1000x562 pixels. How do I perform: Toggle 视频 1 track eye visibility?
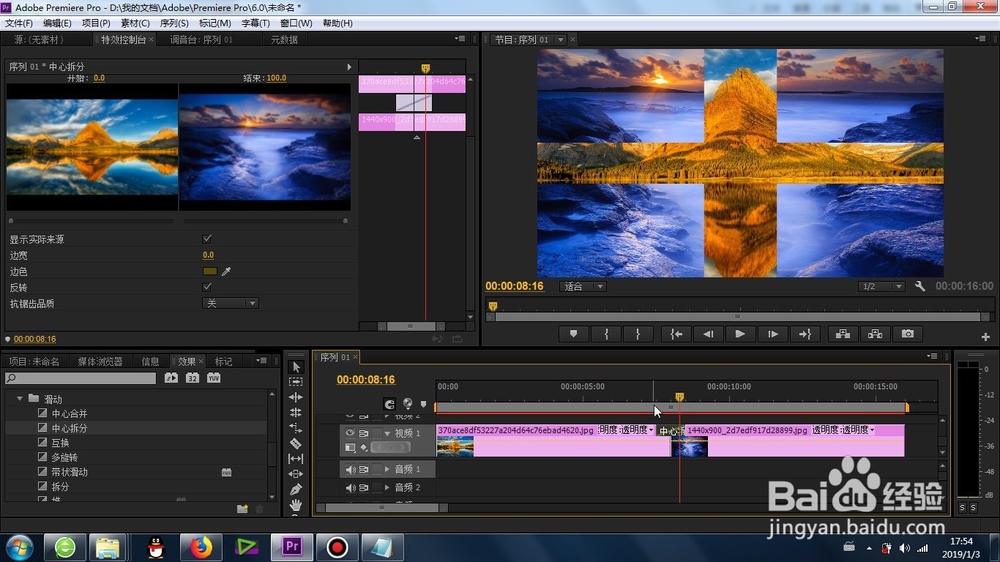(x=350, y=433)
